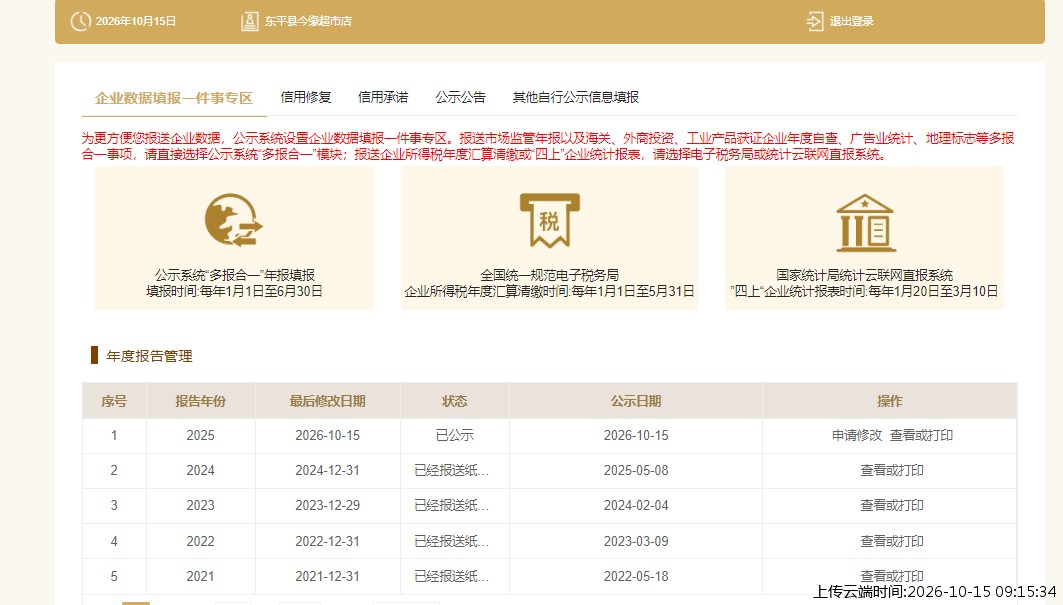The image size is (1063, 605).
Task: Click the text 填报时间:每年1月1日至6月30日
Action: [235, 292]
